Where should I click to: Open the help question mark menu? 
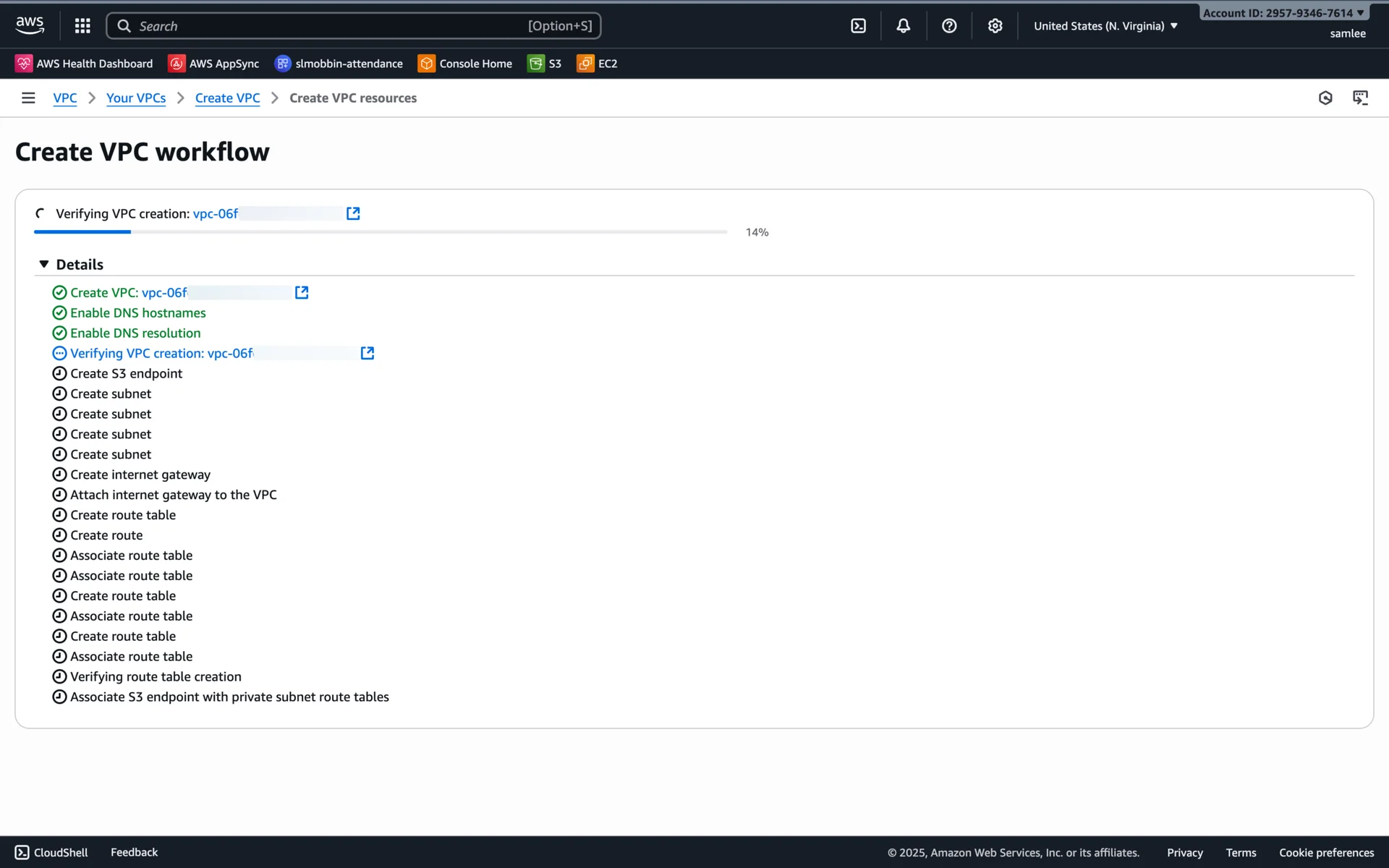tap(949, 26)
